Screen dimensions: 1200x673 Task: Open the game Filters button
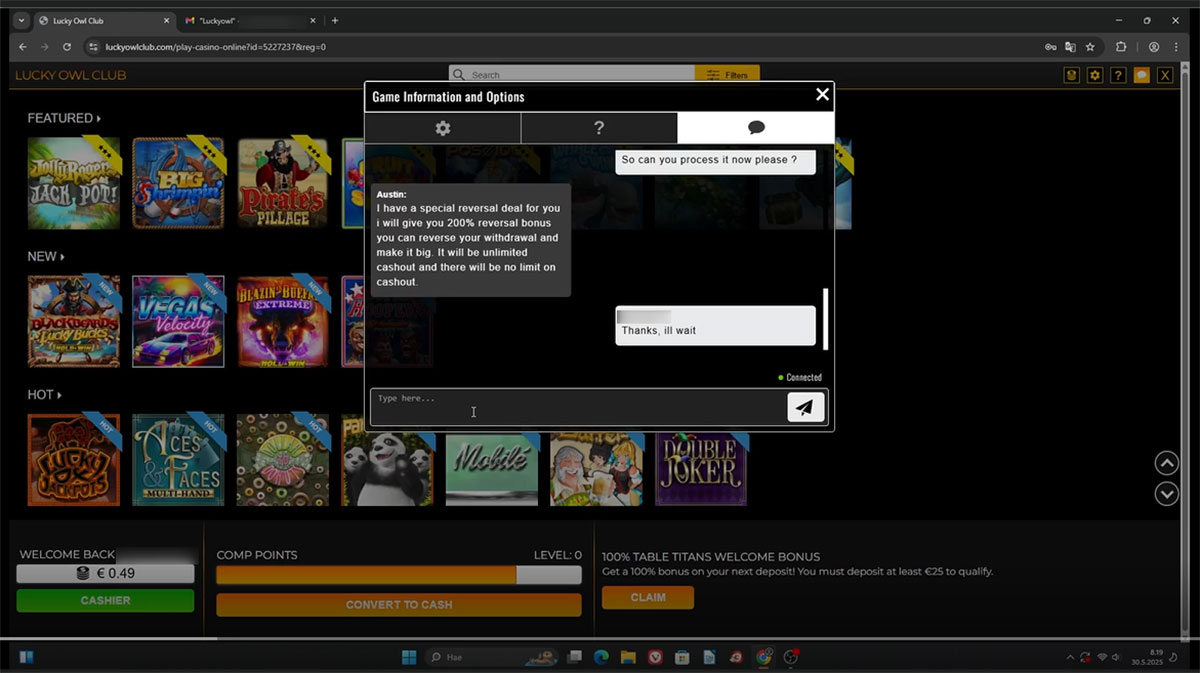727,75
